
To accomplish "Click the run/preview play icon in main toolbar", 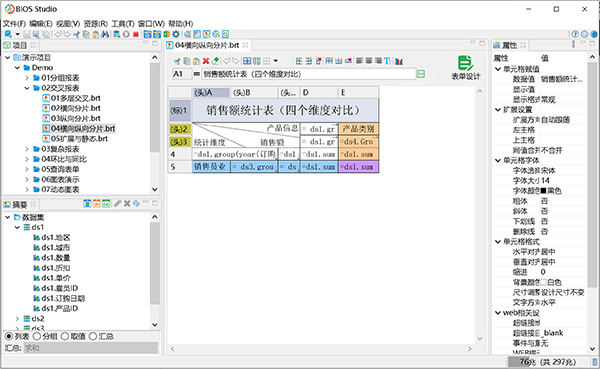I will coord(126,34).
